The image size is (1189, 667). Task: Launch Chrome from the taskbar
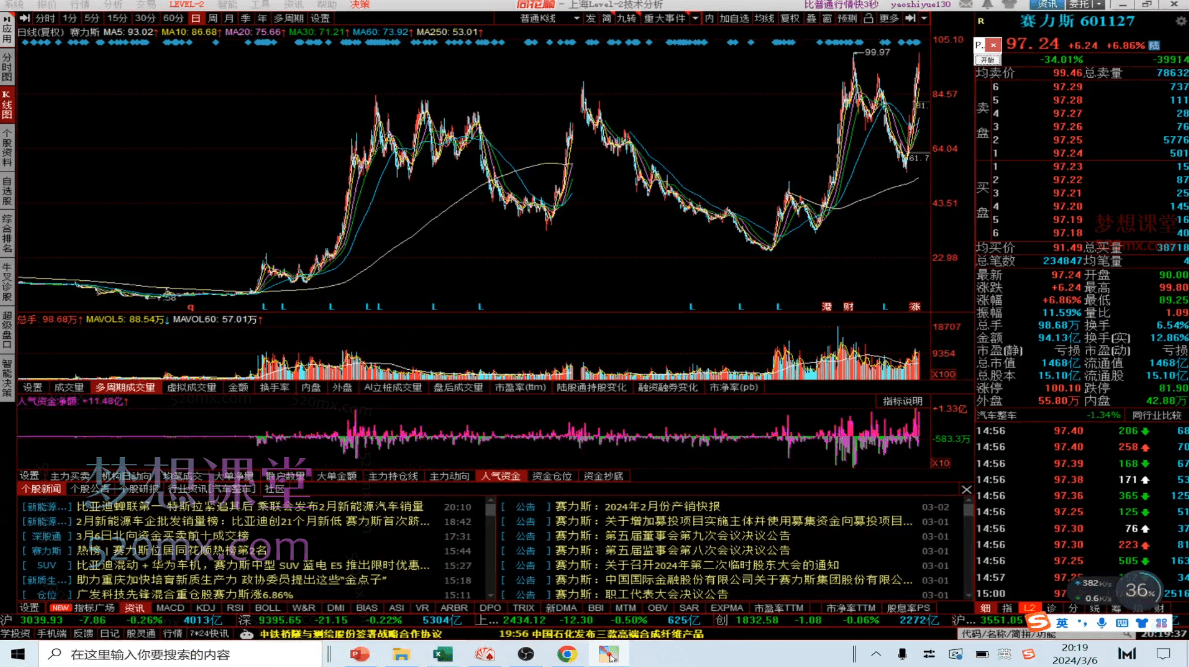tap(566, 655)
